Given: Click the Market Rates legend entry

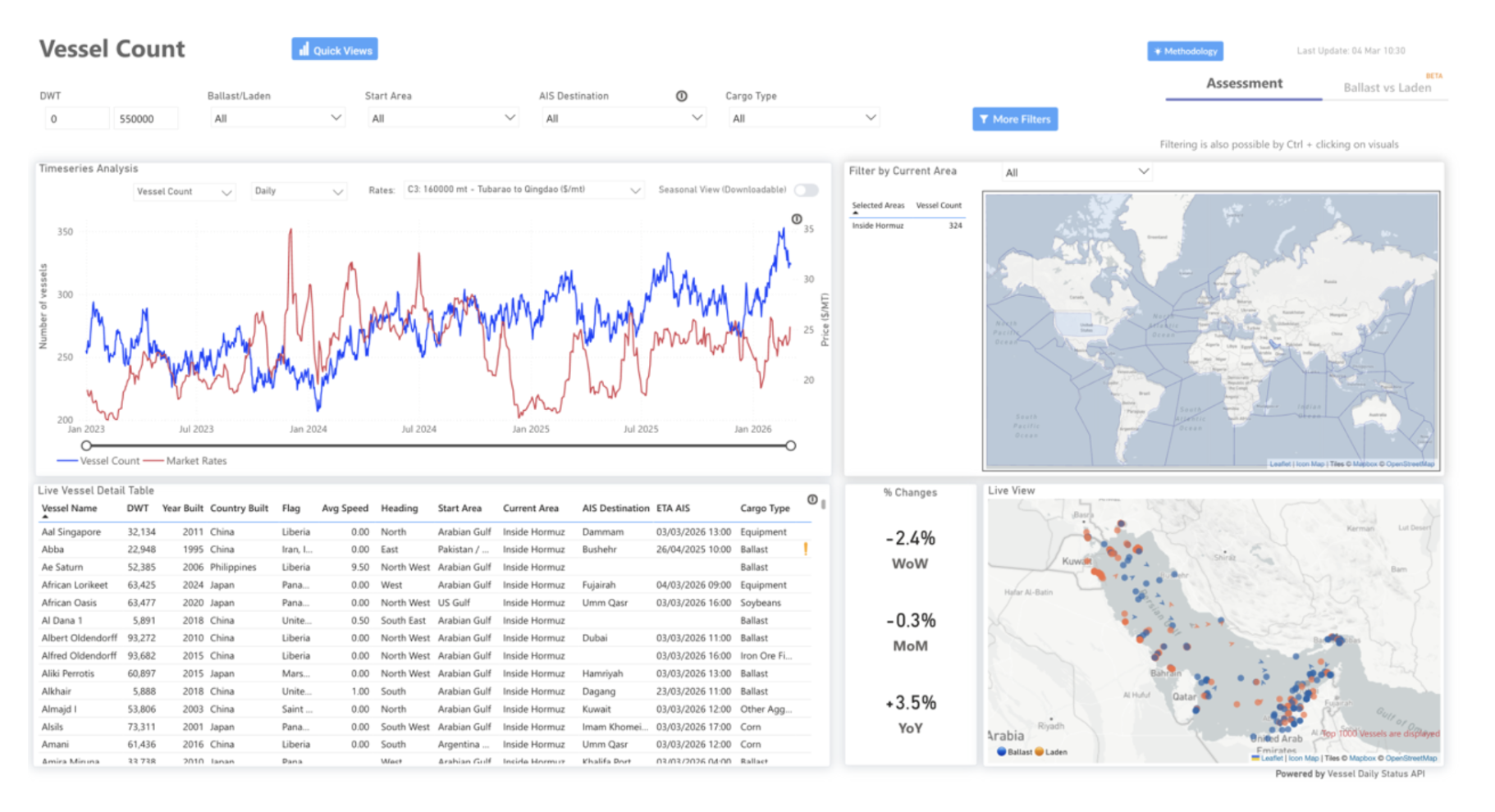Looking at the screenshot, I should pyautogui.click(x=185, y=461).
